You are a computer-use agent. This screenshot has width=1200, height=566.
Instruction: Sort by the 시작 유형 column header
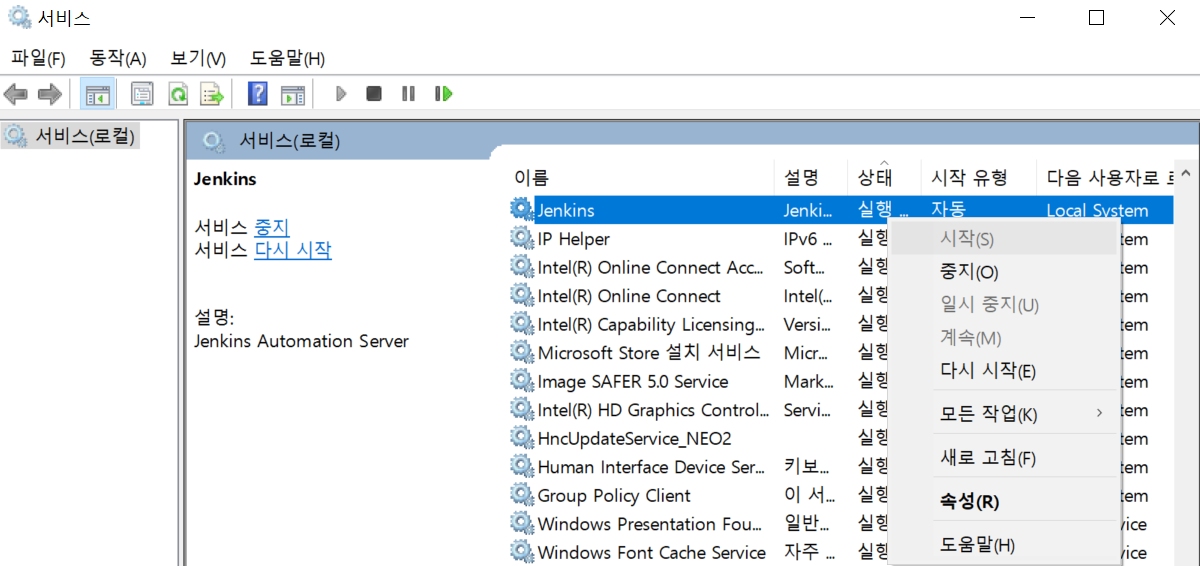pos(978,177)
